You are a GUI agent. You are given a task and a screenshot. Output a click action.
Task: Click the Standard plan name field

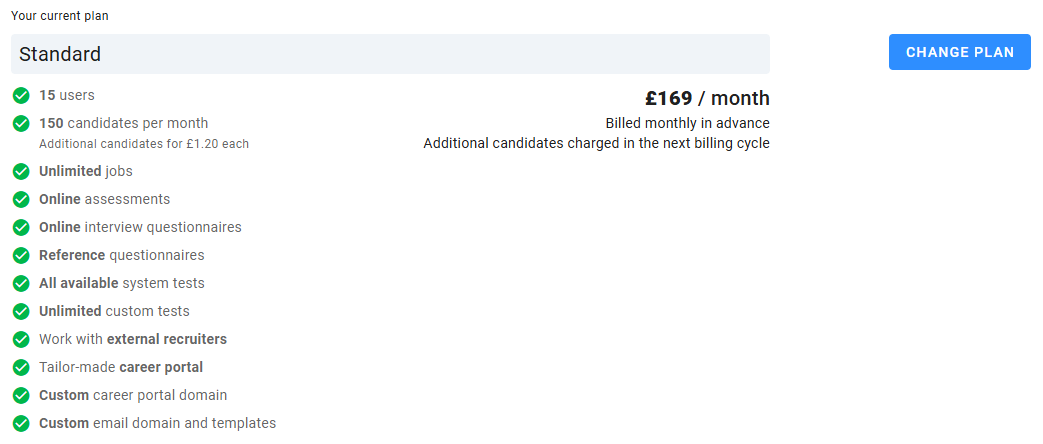(390, 54)
